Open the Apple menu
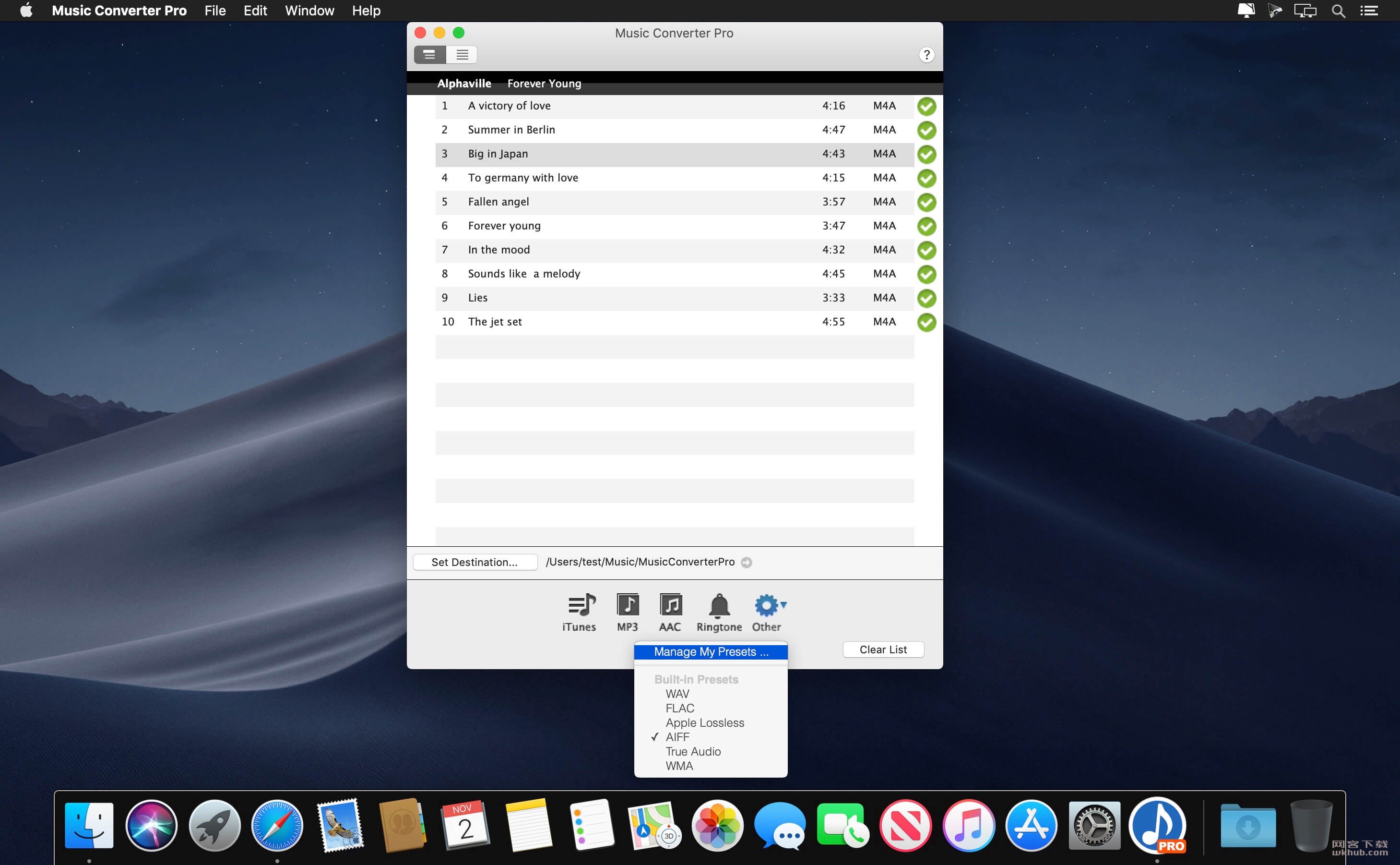 tap(26, 11)
